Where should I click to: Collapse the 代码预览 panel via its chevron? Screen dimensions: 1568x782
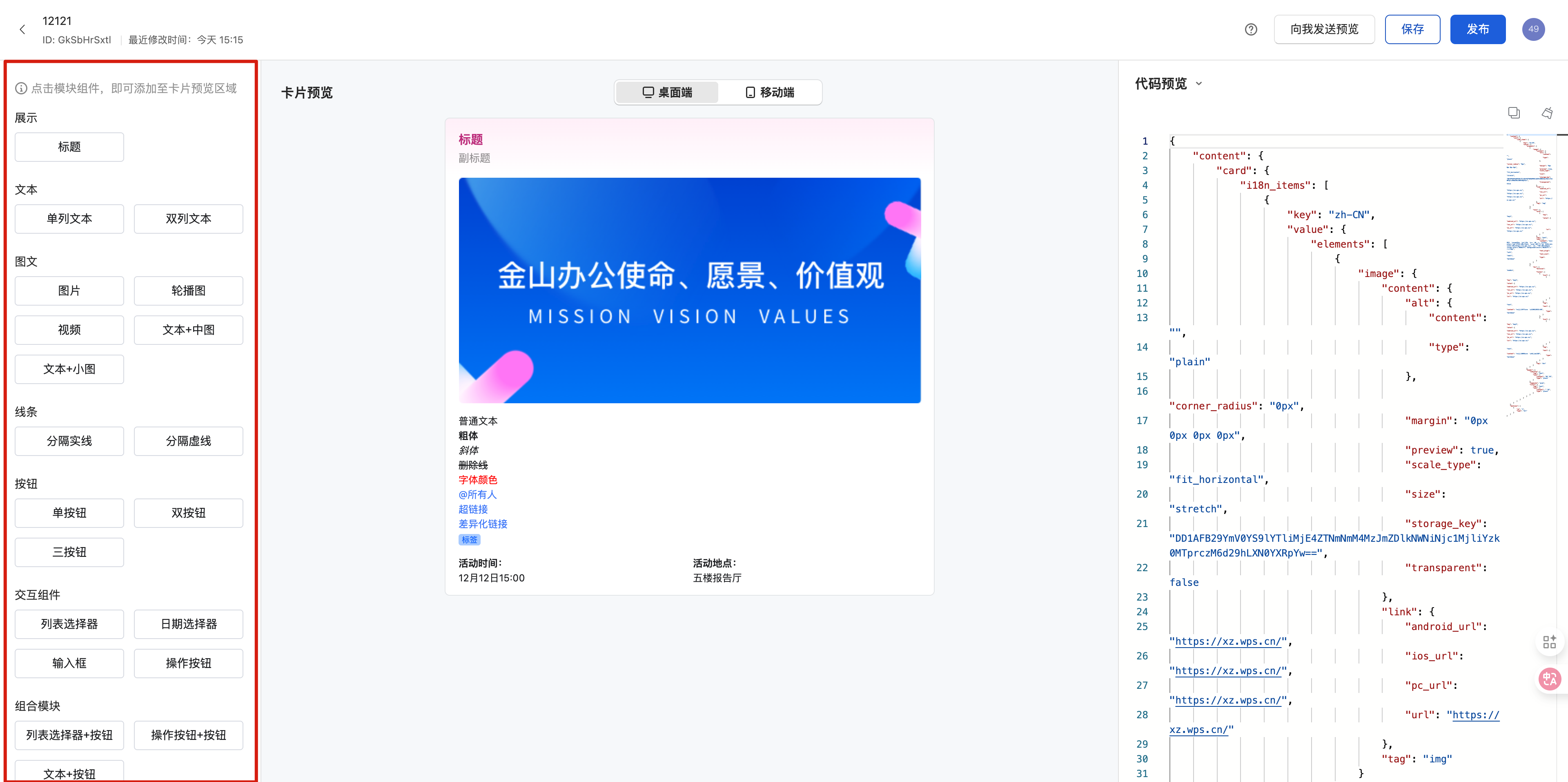pos(1200,83)
